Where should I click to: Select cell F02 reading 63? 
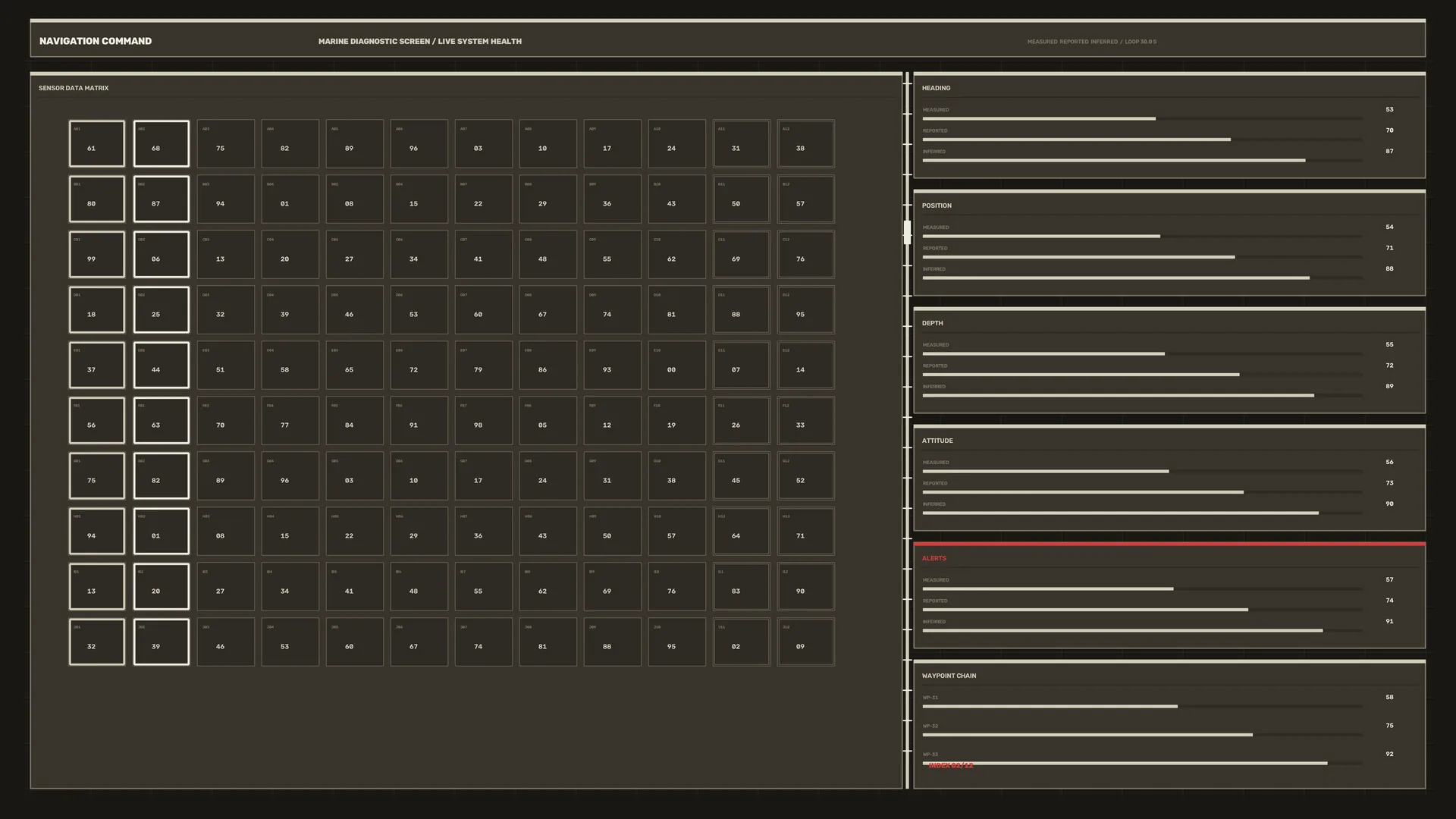click(x=161, y=420)
